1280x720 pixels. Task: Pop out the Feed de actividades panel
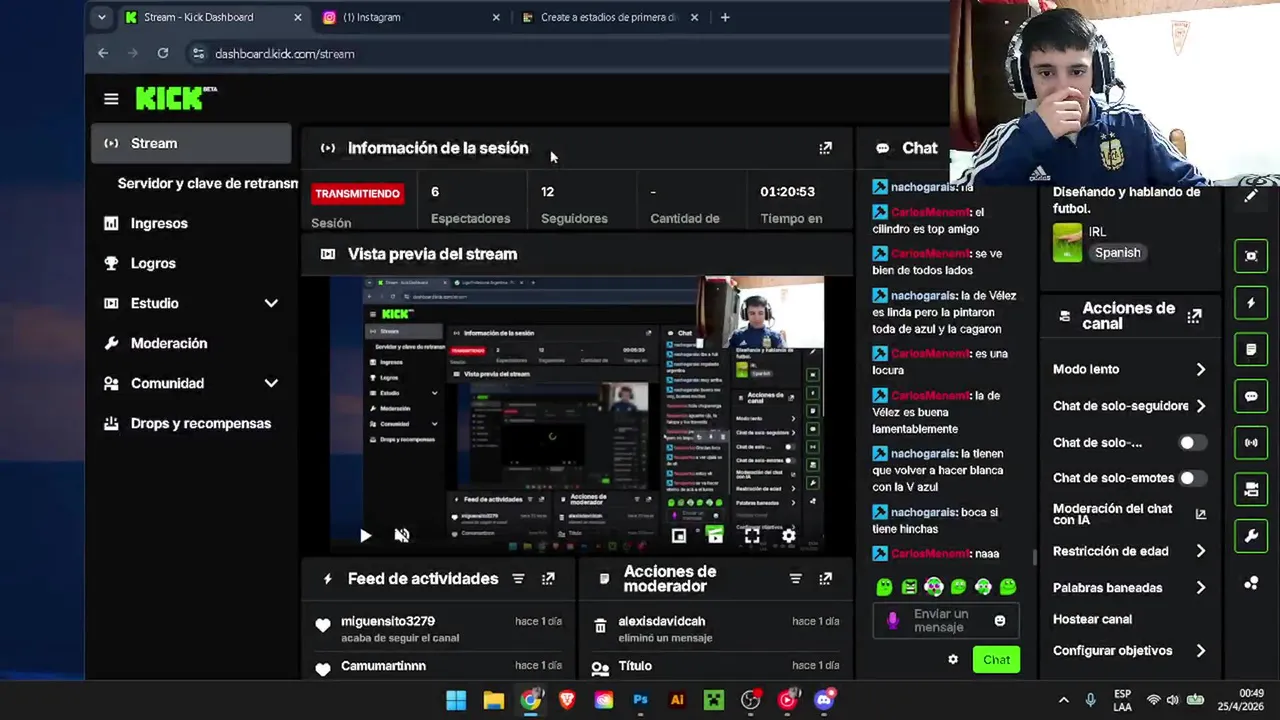coord(548,579)
